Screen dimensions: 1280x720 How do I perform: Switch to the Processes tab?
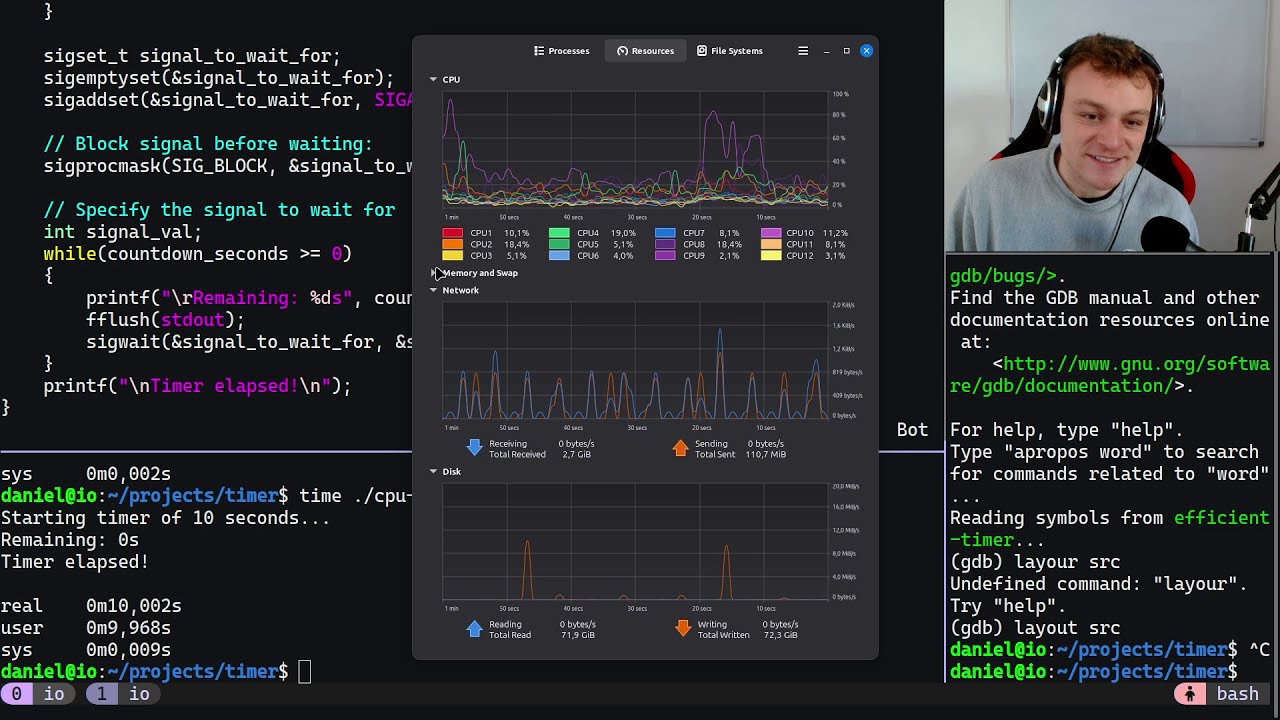pyautogui.click(x=561, y=51)
